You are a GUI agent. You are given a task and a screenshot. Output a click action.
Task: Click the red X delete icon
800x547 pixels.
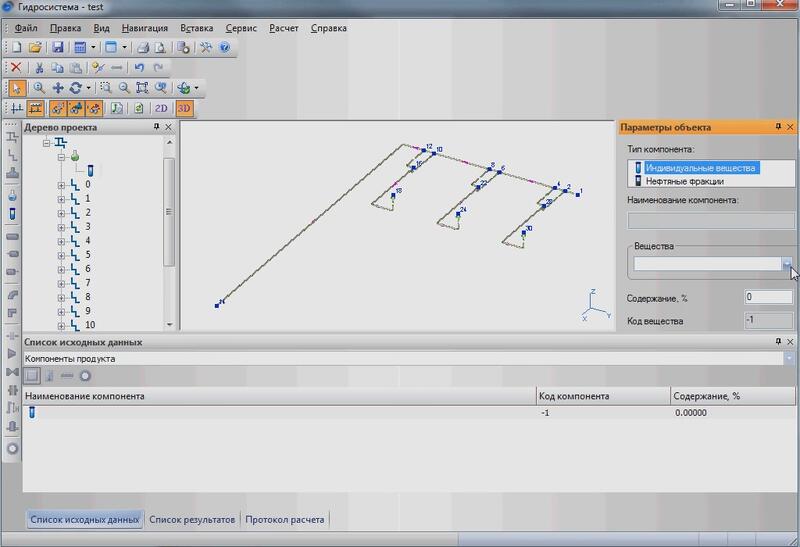tap(15, 67)
